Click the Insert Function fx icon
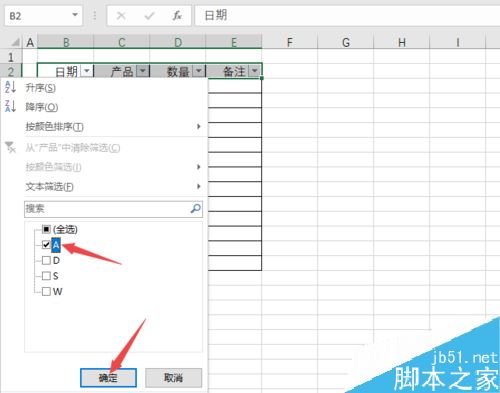Image resolution: width=500 pixels, height=393 pixels. 177,15
